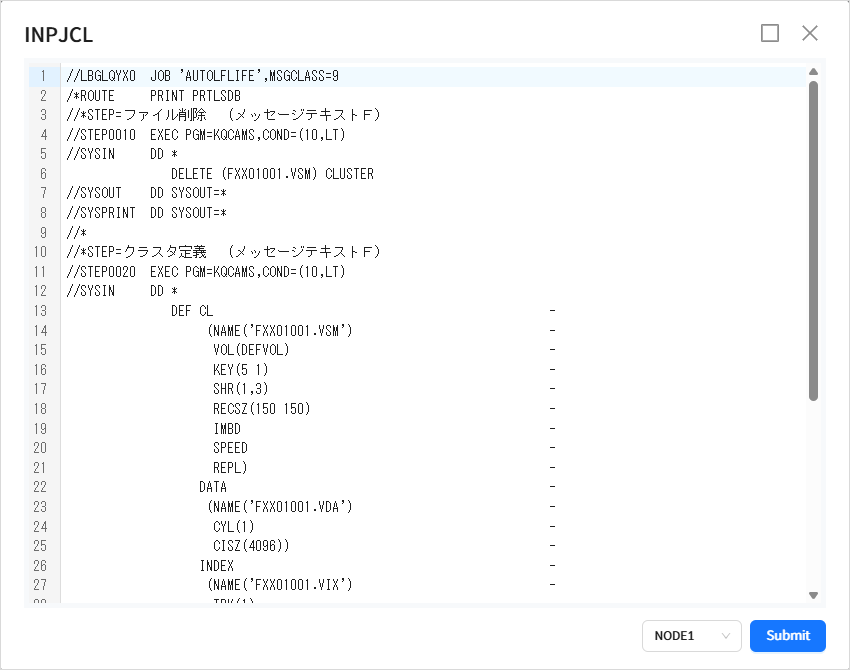Maximize the INPJCL dialog window
Viewport: 850px width, 670px height.
[x=769, y=33]
